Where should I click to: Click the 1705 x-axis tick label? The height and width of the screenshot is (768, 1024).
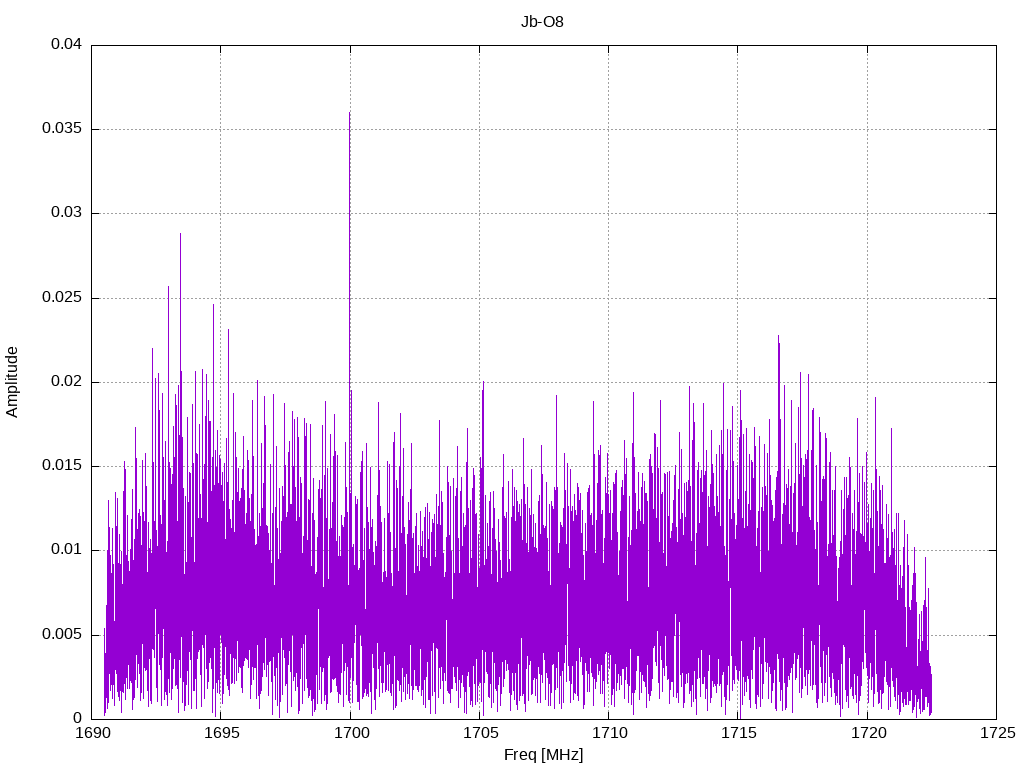click(480, 734)
